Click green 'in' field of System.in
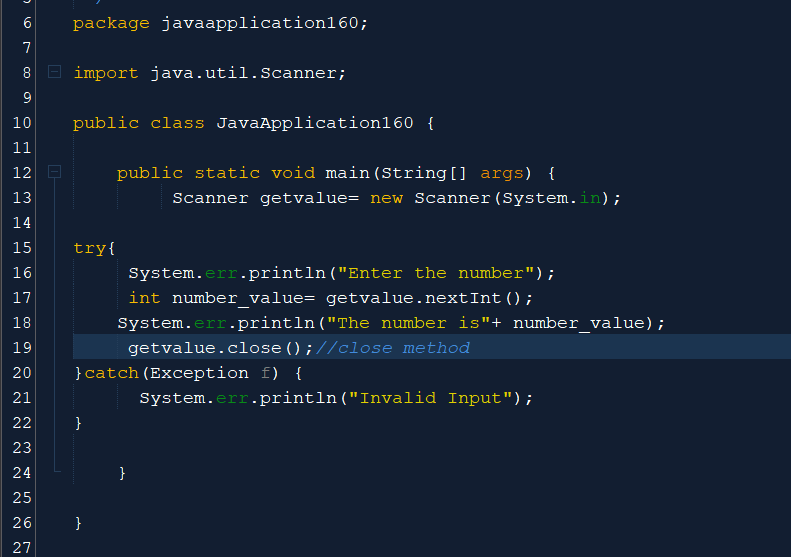 point(590,198)
